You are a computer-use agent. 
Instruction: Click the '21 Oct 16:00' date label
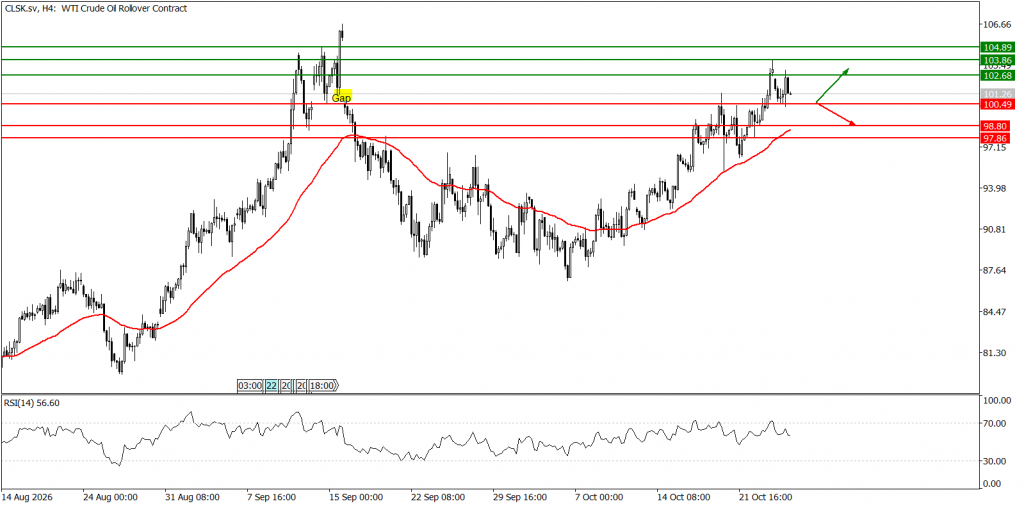766,498
